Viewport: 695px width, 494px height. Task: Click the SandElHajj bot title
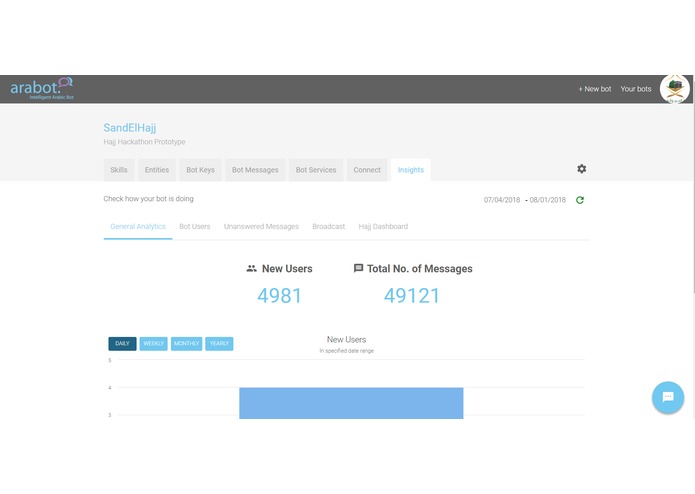[x=130, y=128]
